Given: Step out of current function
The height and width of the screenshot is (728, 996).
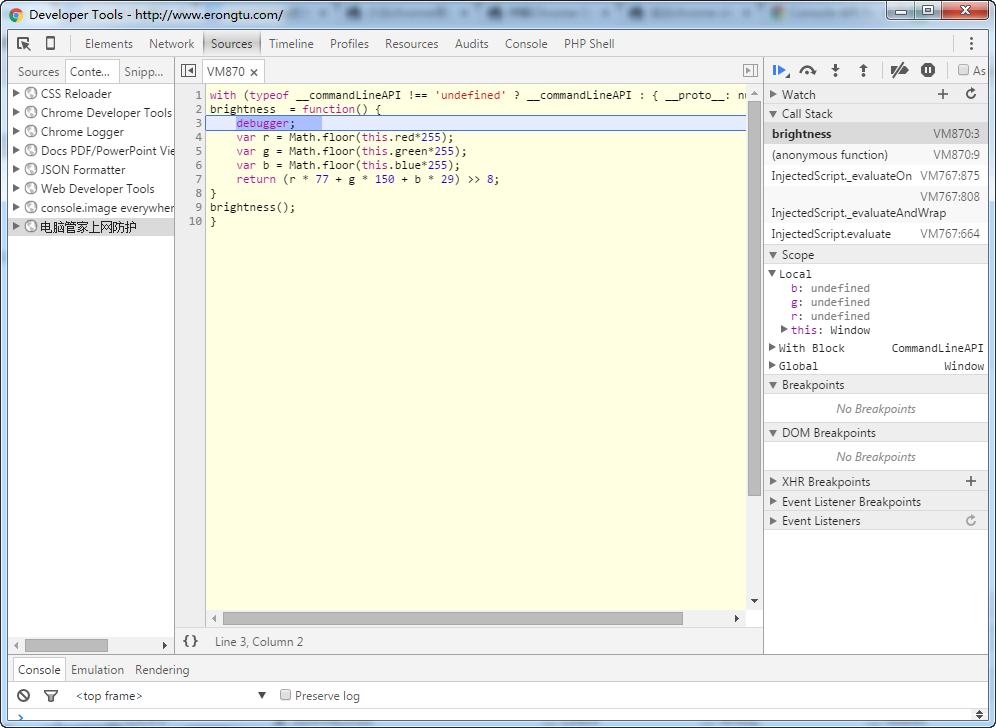Looking at the screenshot, I should (x=864, y=70).
